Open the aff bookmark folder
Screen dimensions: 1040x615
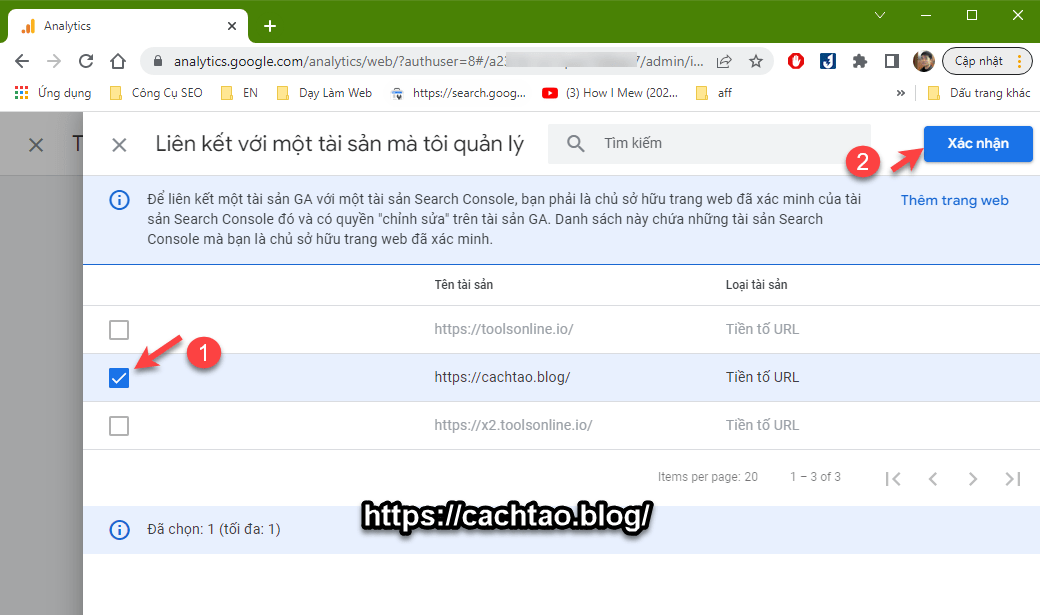714,93
